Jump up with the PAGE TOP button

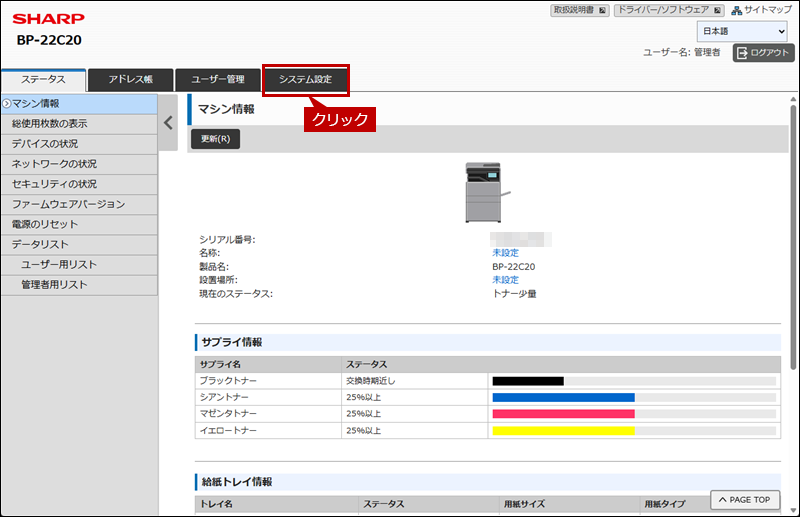click(745, 500)
